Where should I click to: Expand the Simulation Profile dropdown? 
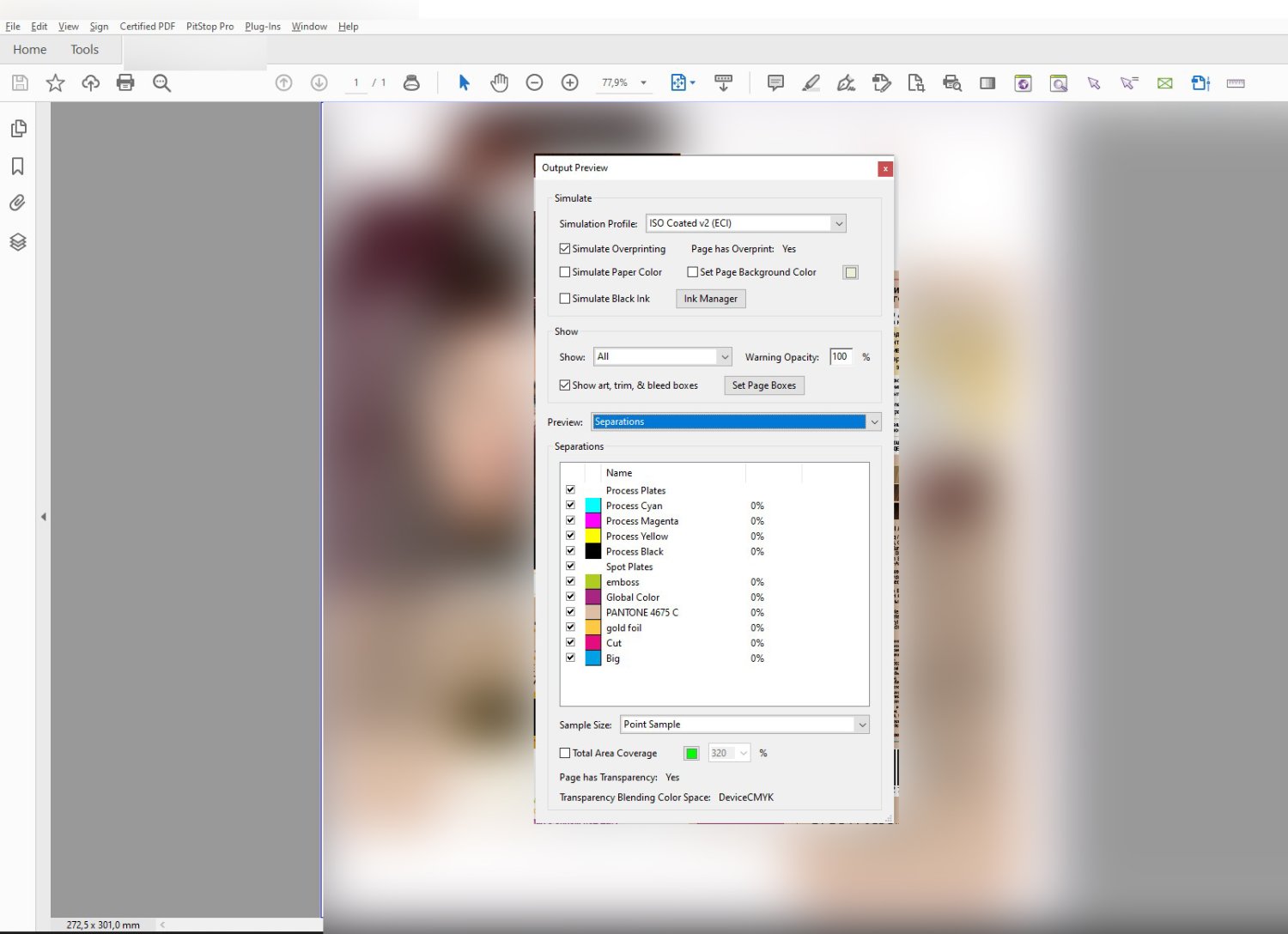click(x=839, y=223)
